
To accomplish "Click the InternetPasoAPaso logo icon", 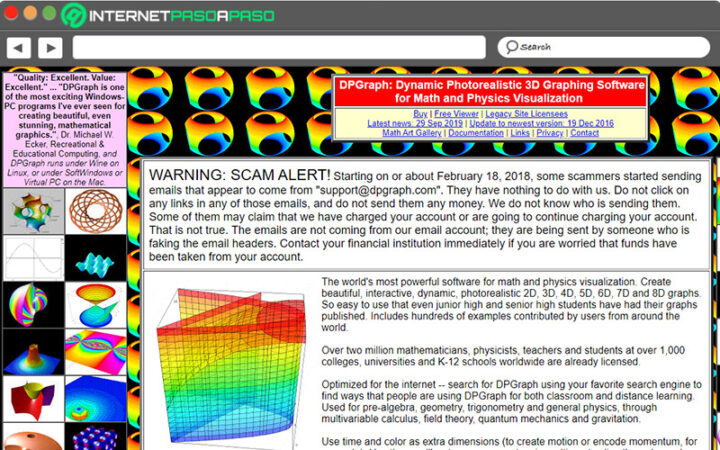I will click(x=73, y=15).
